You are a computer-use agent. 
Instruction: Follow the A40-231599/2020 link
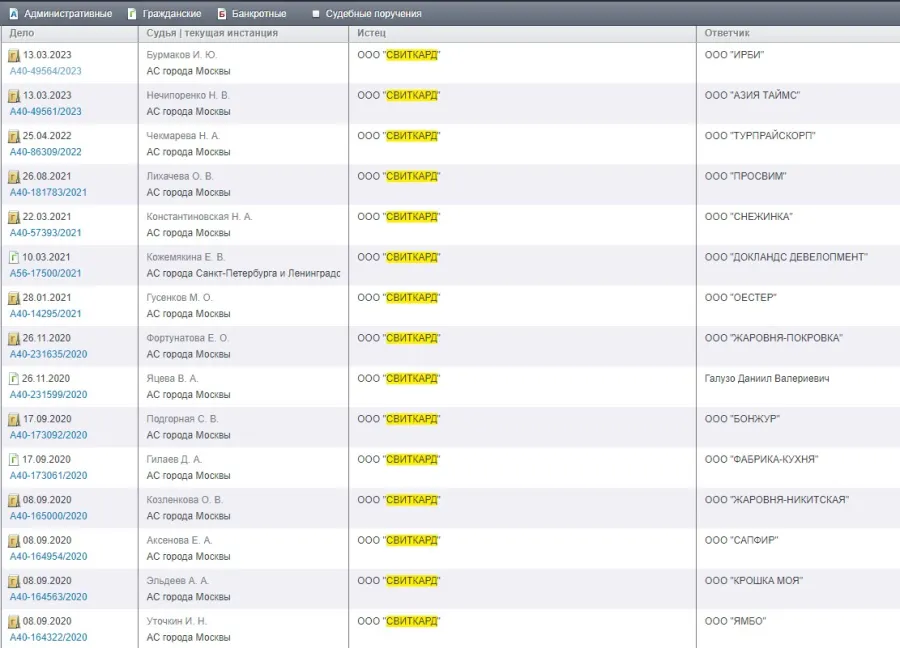[48, 395]
